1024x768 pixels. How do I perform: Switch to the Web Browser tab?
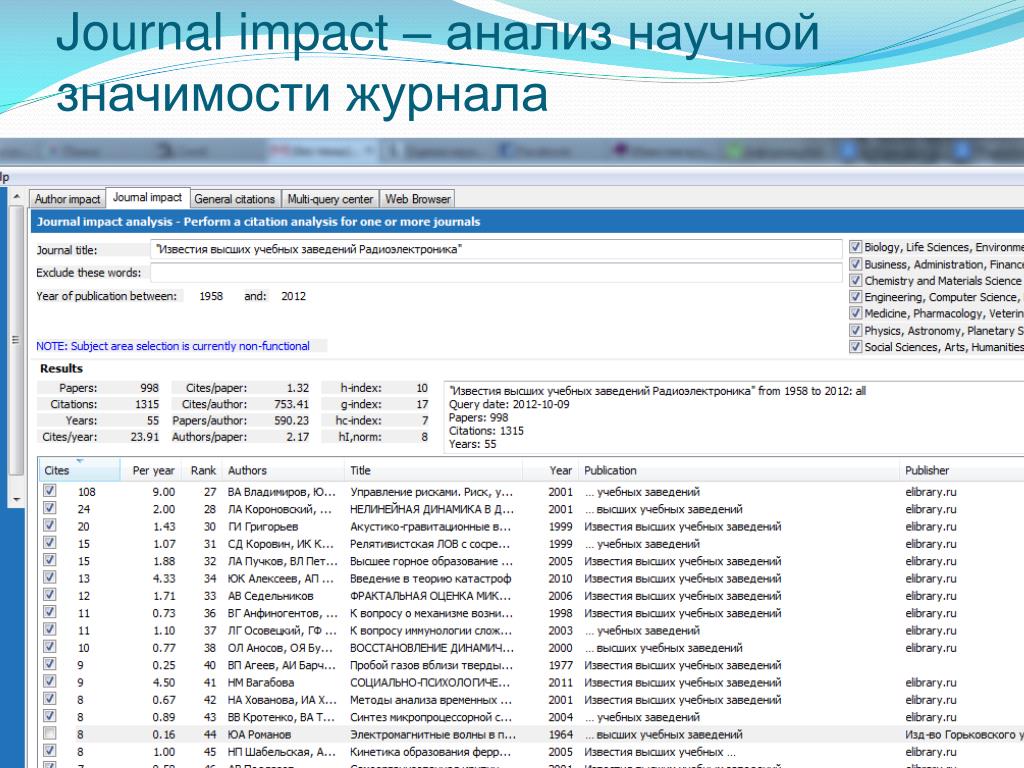(x=417, y=199)
